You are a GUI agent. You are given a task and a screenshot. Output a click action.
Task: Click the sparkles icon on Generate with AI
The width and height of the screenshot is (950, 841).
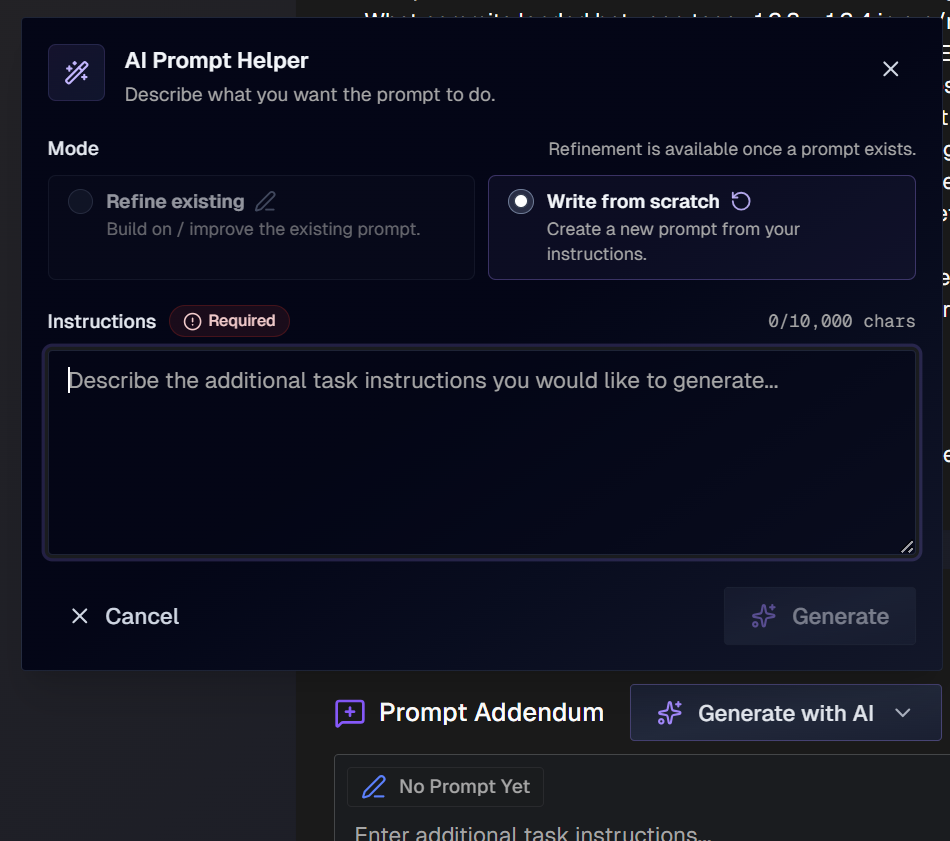668,713
